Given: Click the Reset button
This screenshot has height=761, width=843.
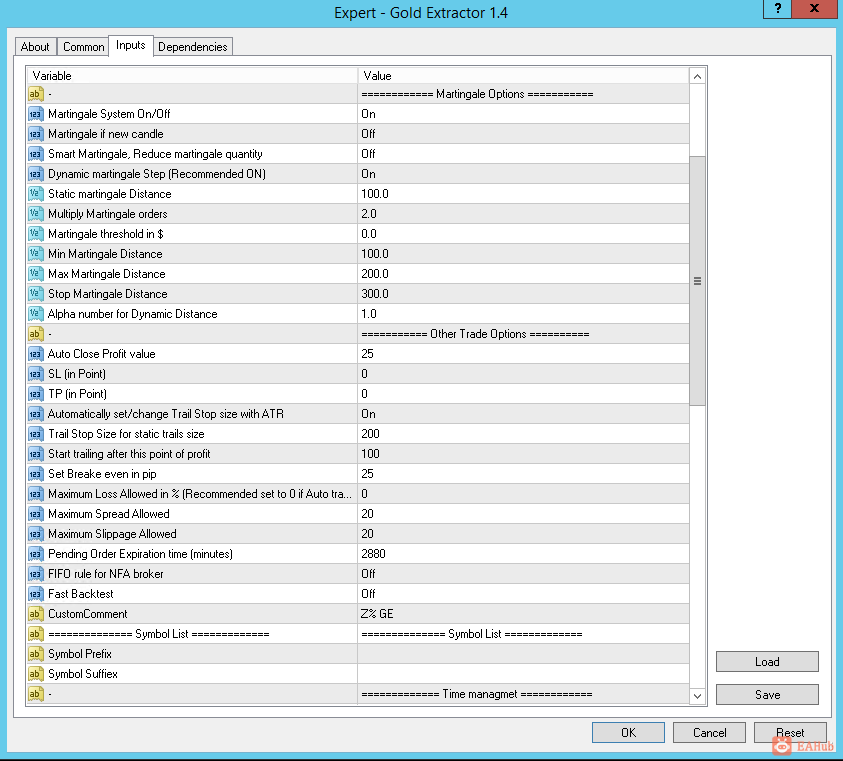Looking at the screenshot, I should point(790,732).
